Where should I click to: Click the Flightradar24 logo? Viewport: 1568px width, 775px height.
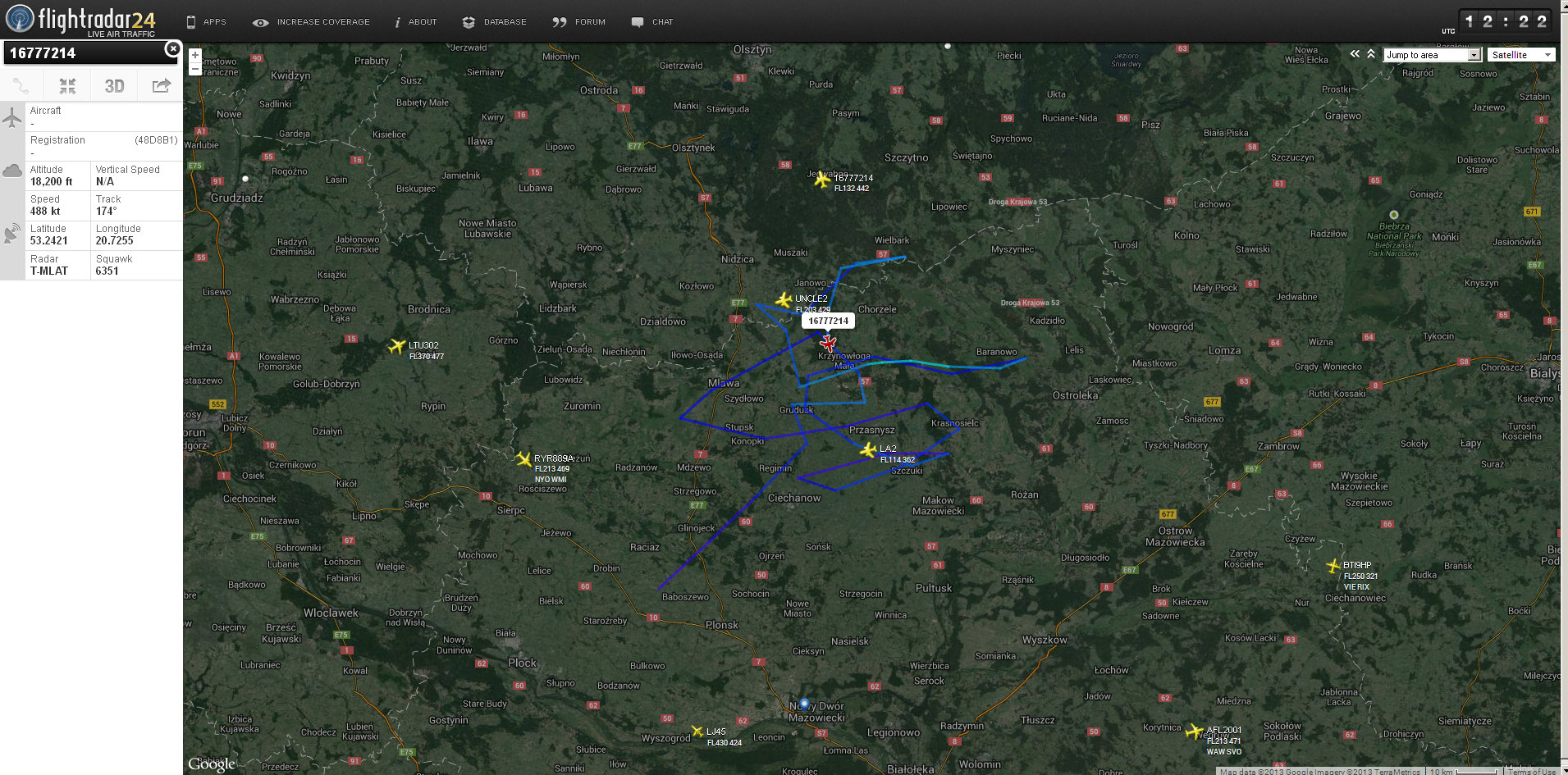click(x=80, y=21)
